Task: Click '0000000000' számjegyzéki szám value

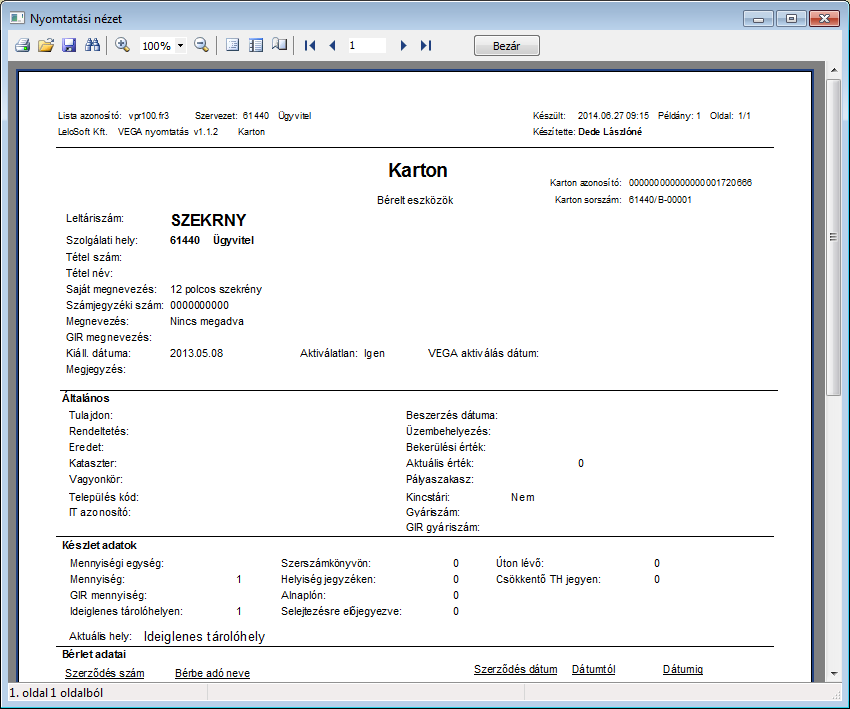Action: (199, 306)
